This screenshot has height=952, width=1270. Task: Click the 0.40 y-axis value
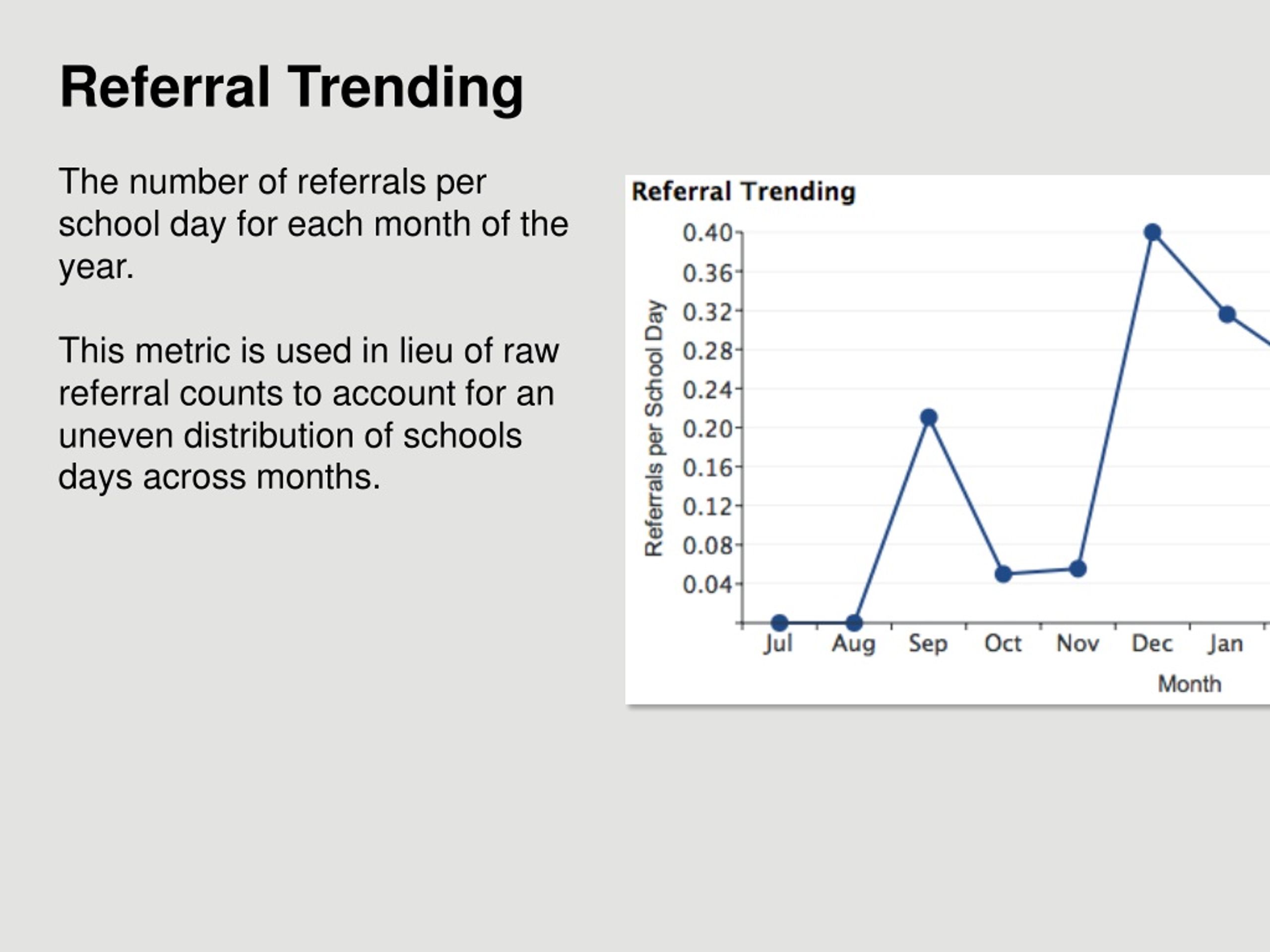(708, 233)
